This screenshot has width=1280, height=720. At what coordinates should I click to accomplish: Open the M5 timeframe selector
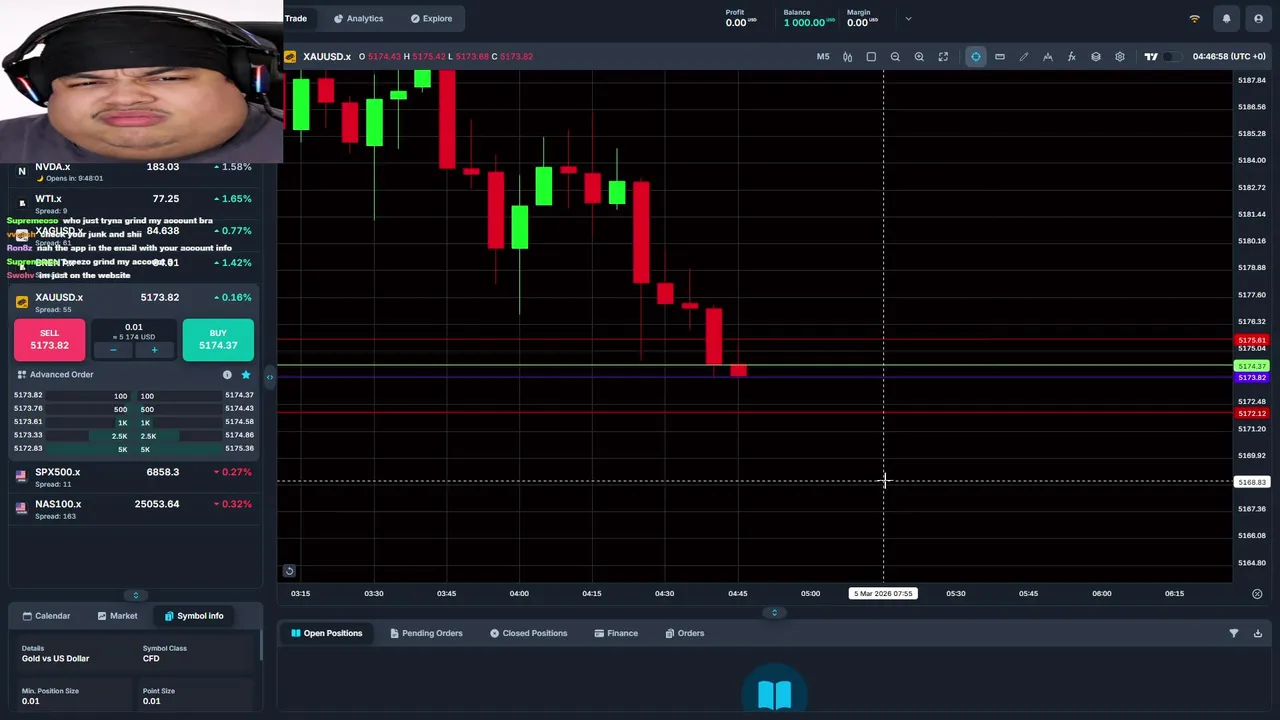pos(823,57)
